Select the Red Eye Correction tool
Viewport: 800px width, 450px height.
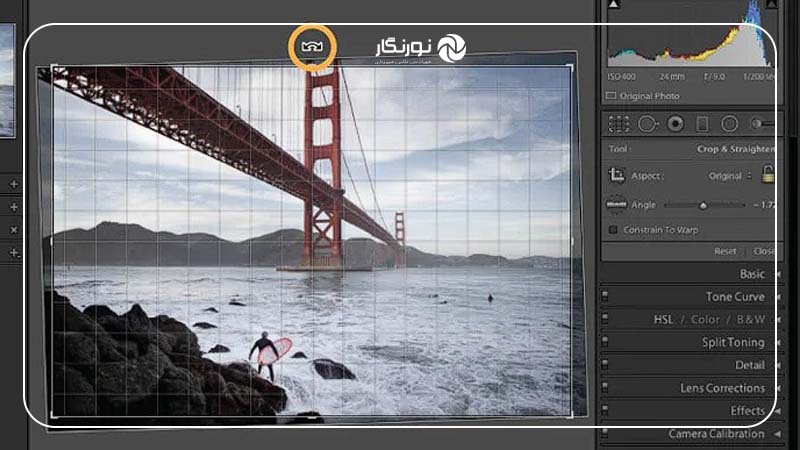tap(676, 124)
